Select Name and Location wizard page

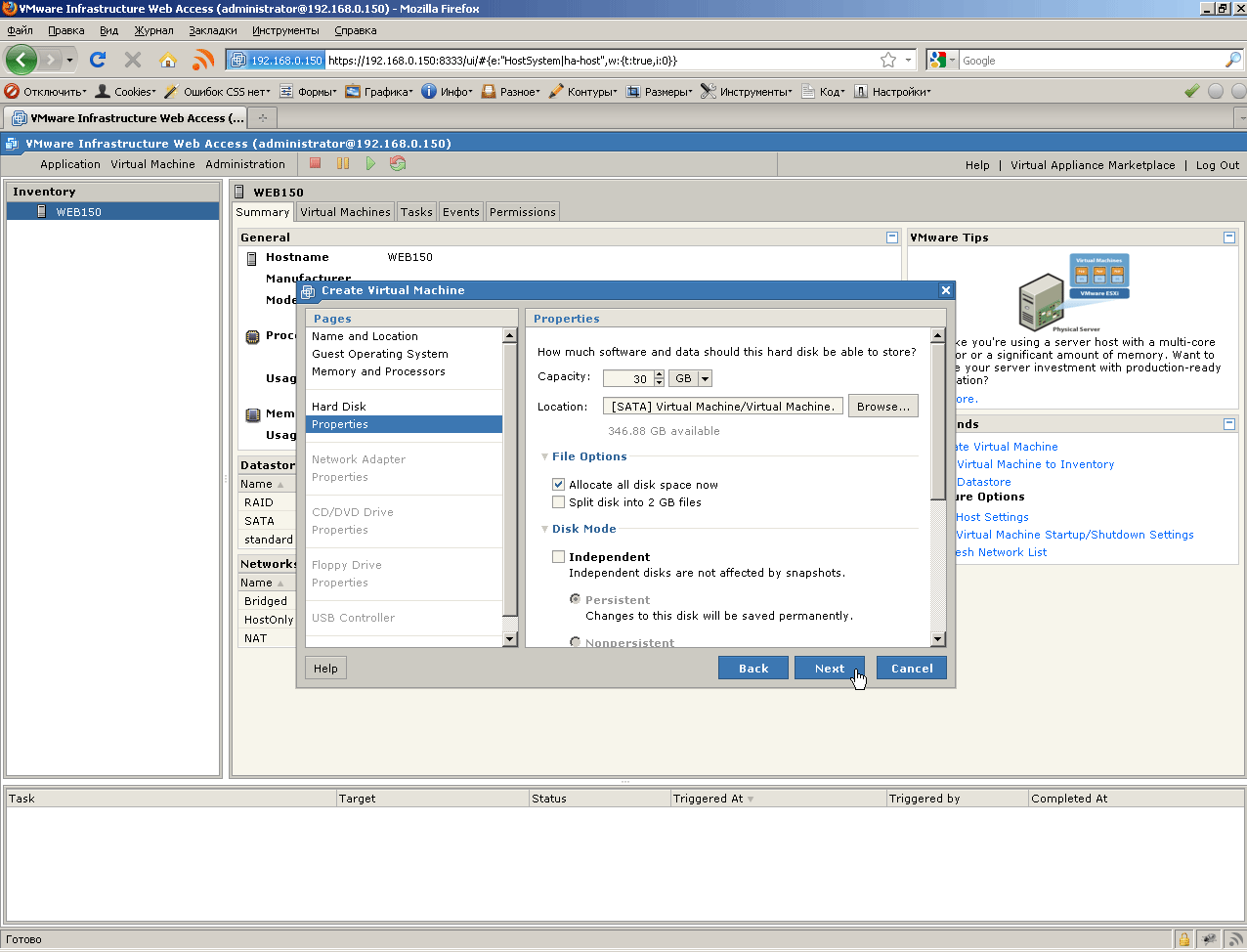(x=365, y=336)
